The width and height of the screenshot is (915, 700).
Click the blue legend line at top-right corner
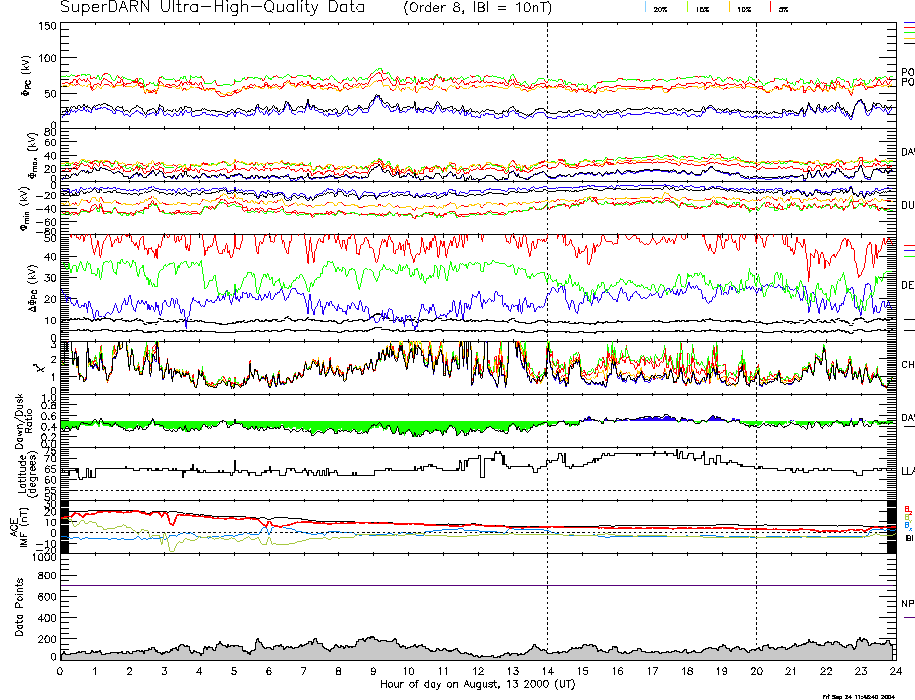(908, 20)
